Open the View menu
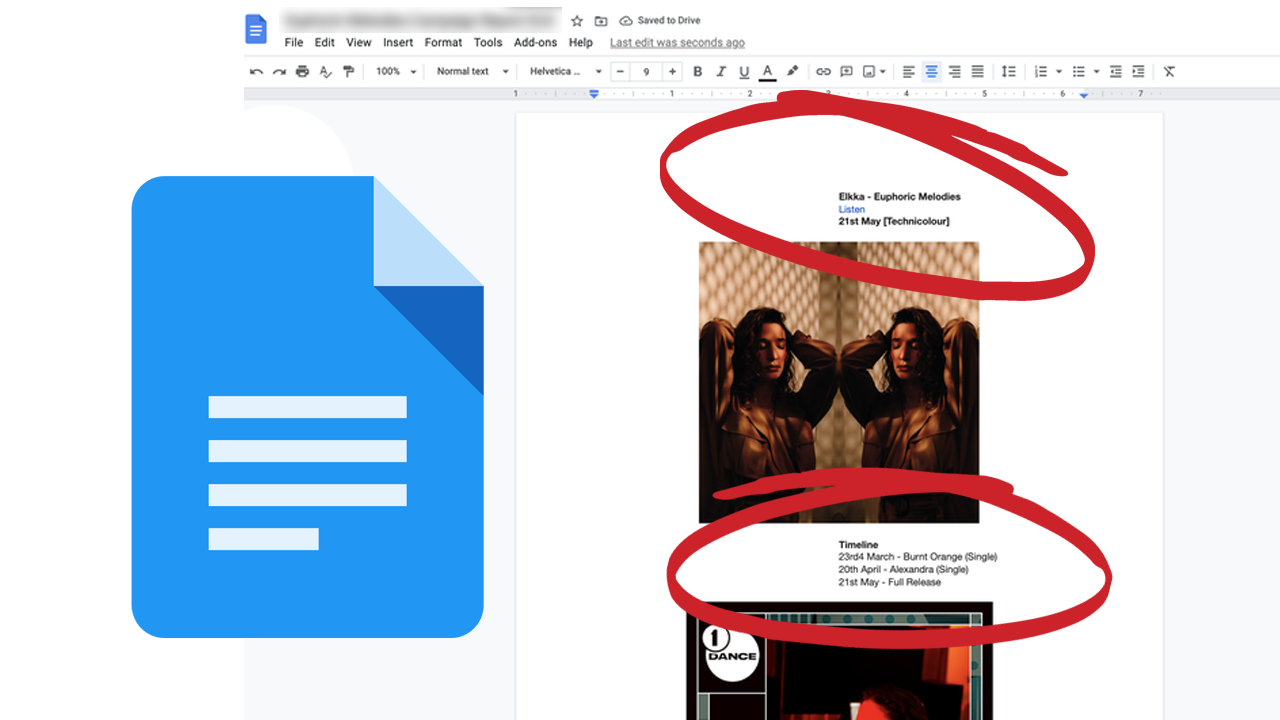The image size is (1280, 720). (359, 43)
